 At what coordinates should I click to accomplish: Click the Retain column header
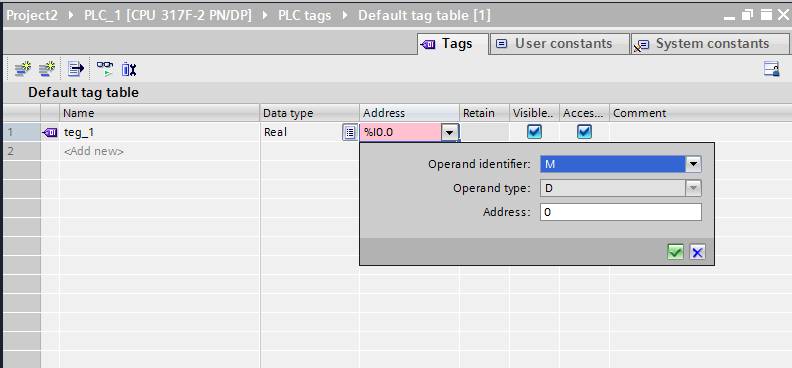point(484,113)
